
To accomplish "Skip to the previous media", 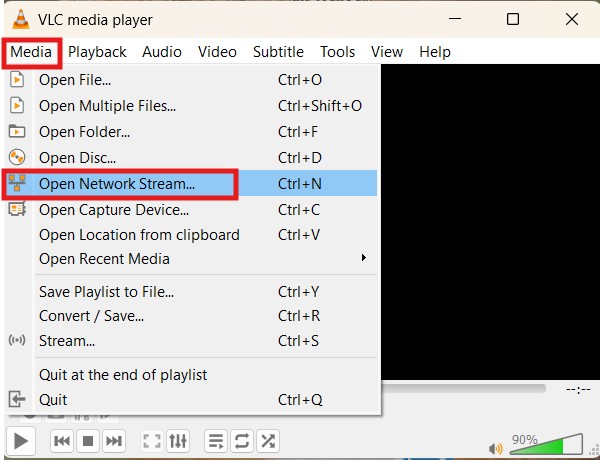I will [62, 441].
